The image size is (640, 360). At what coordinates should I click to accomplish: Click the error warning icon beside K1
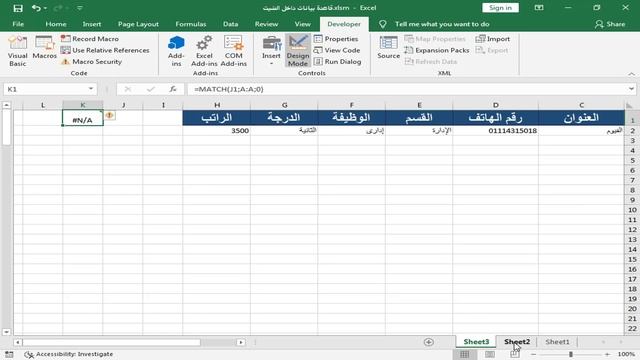109,116
